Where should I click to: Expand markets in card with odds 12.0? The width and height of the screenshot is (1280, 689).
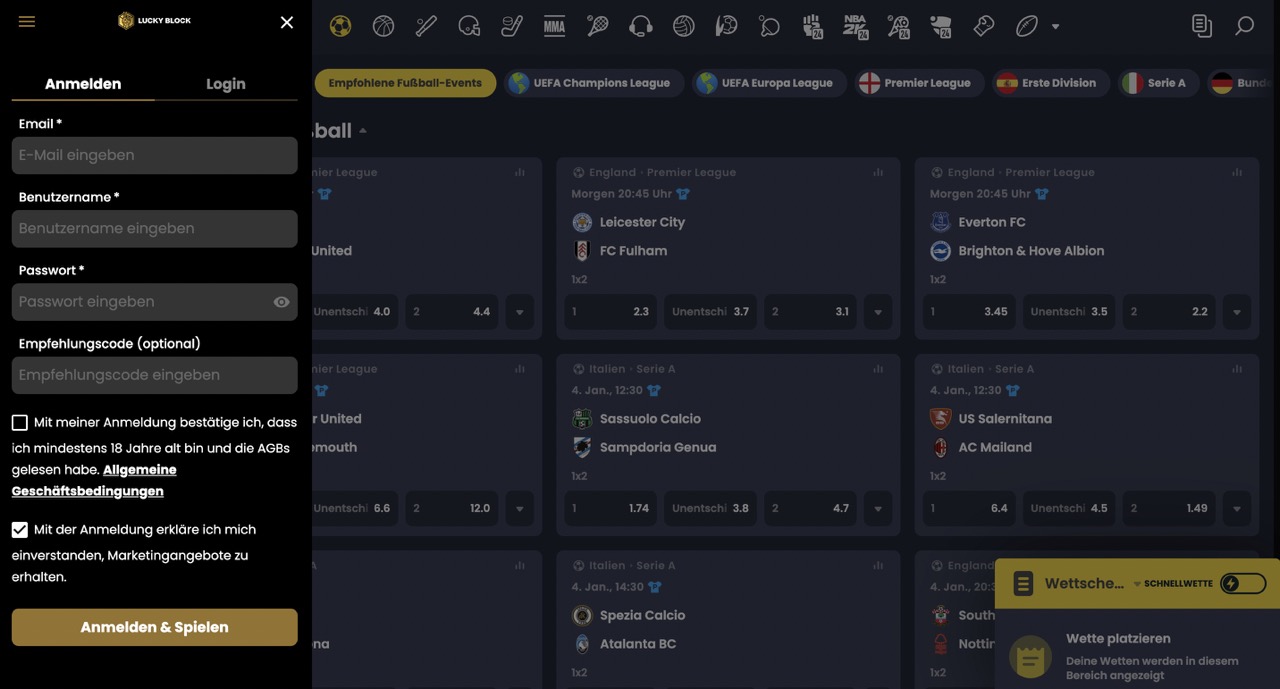click(519, 508)
